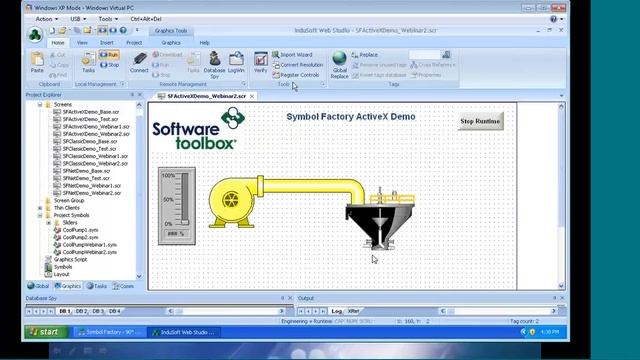The height and width of the screenshot is (360, 640).
Task: Click the Stop button in Local Management
Action: click(110, 65)
